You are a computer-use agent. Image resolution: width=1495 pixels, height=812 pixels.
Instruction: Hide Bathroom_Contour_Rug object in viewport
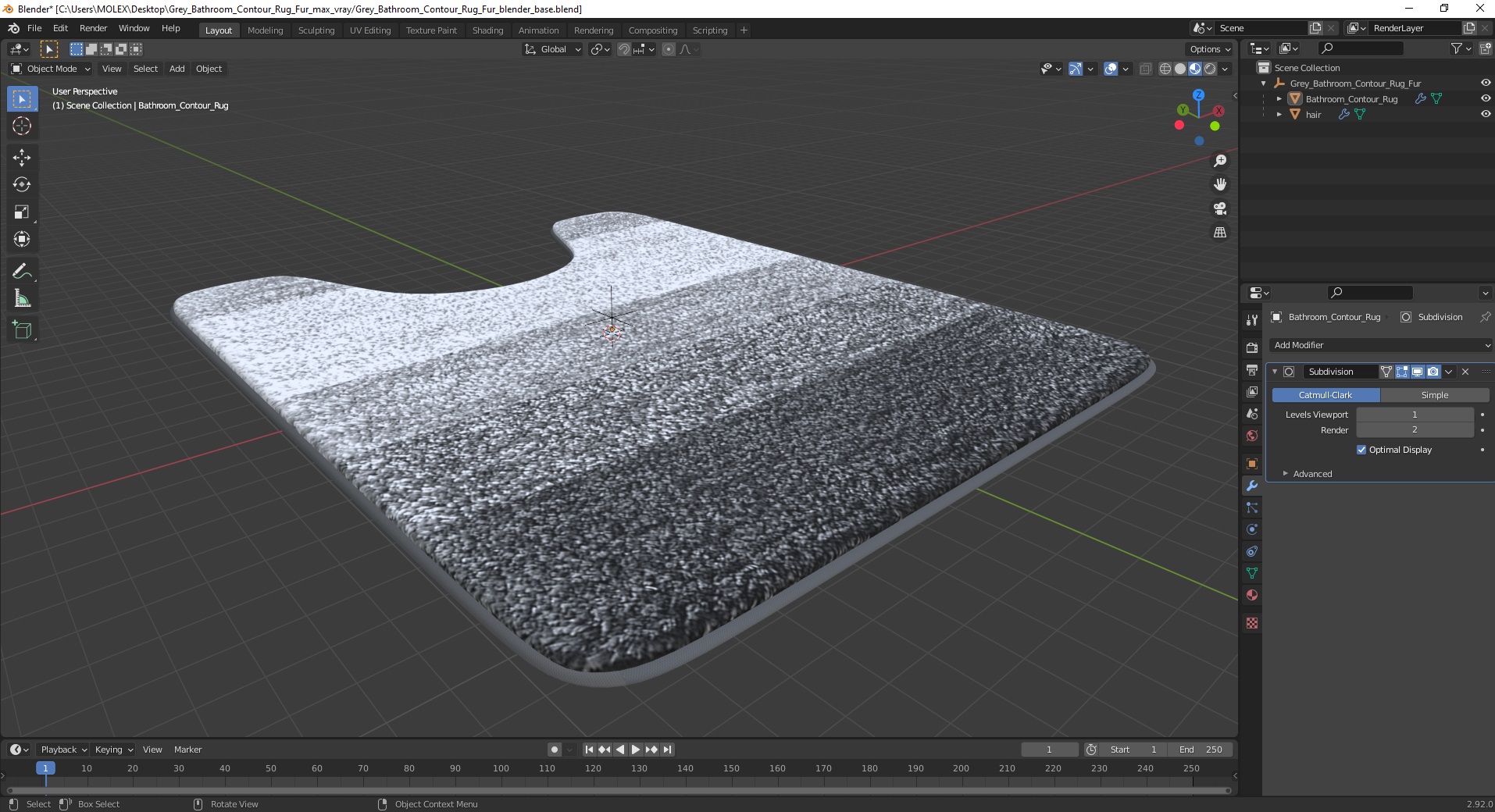coord(1485,98)
